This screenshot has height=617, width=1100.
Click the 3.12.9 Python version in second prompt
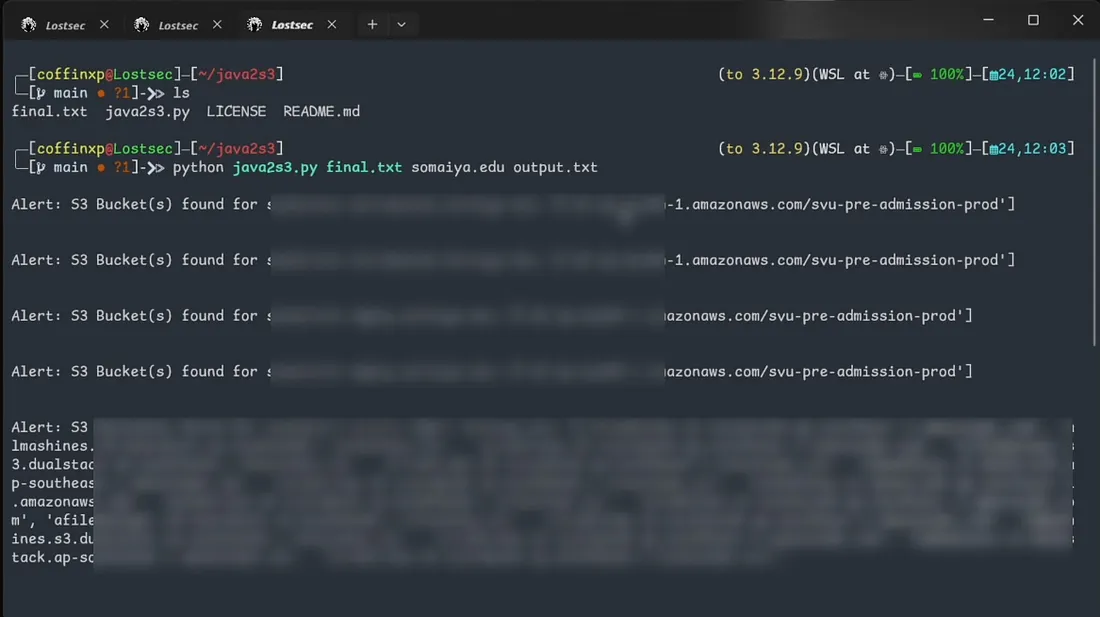pyautogui.click(x=777, y=149)
